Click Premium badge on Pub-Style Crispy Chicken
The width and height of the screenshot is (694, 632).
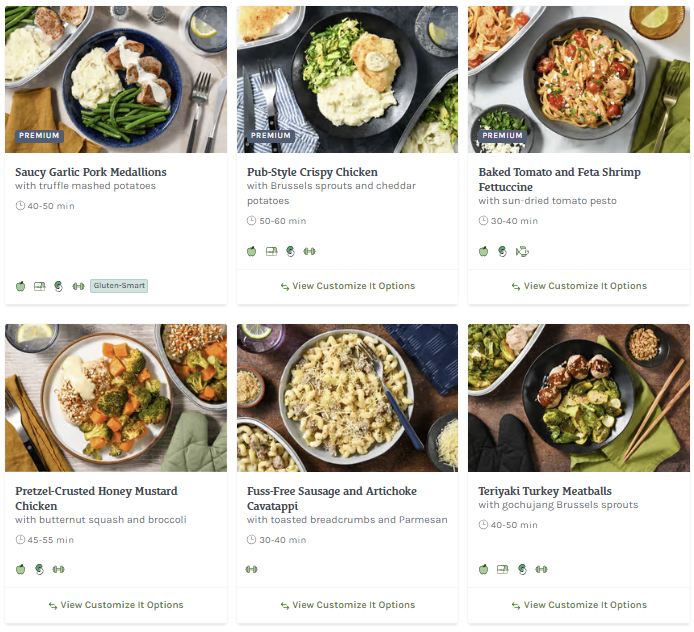(x=271, y=135)
